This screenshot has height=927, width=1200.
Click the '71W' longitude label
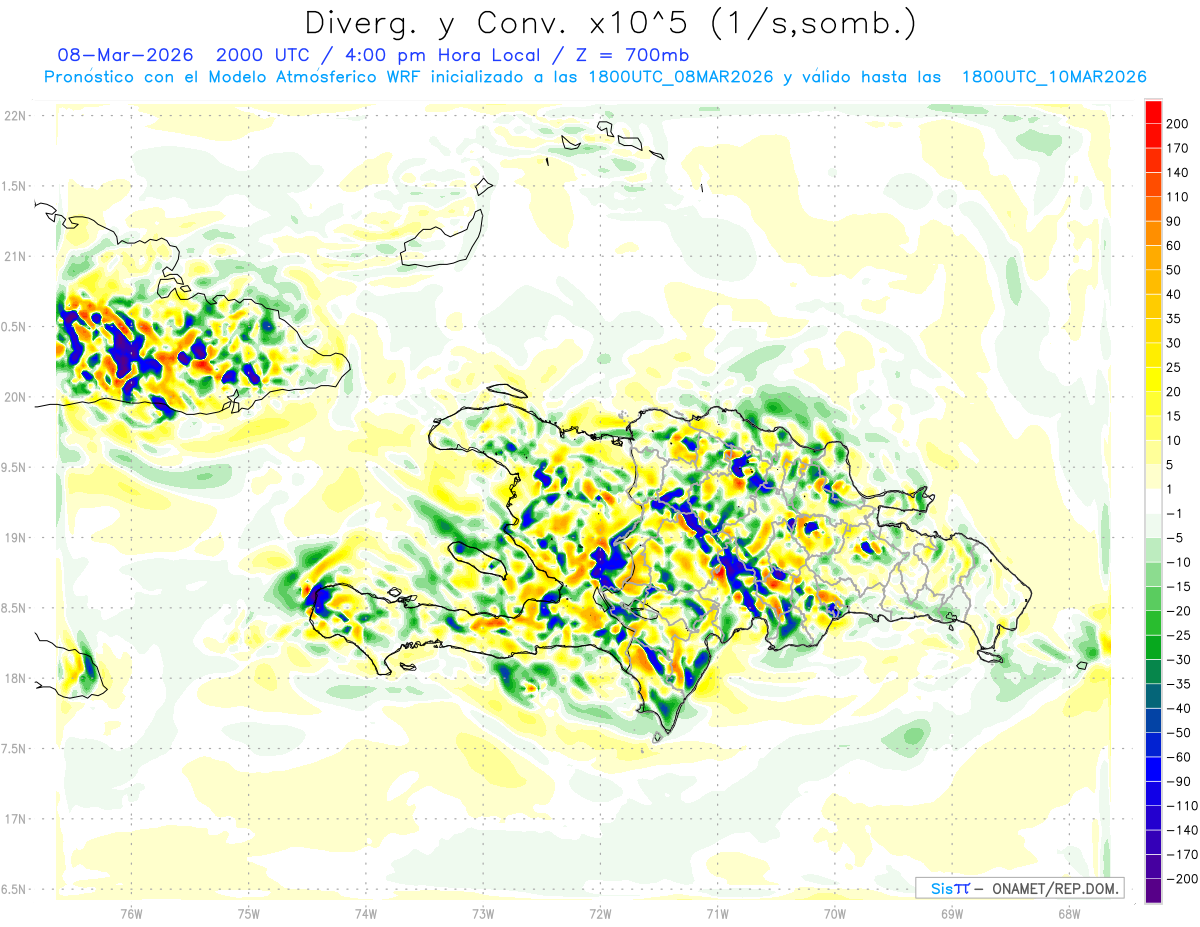[x=717, y=914]
